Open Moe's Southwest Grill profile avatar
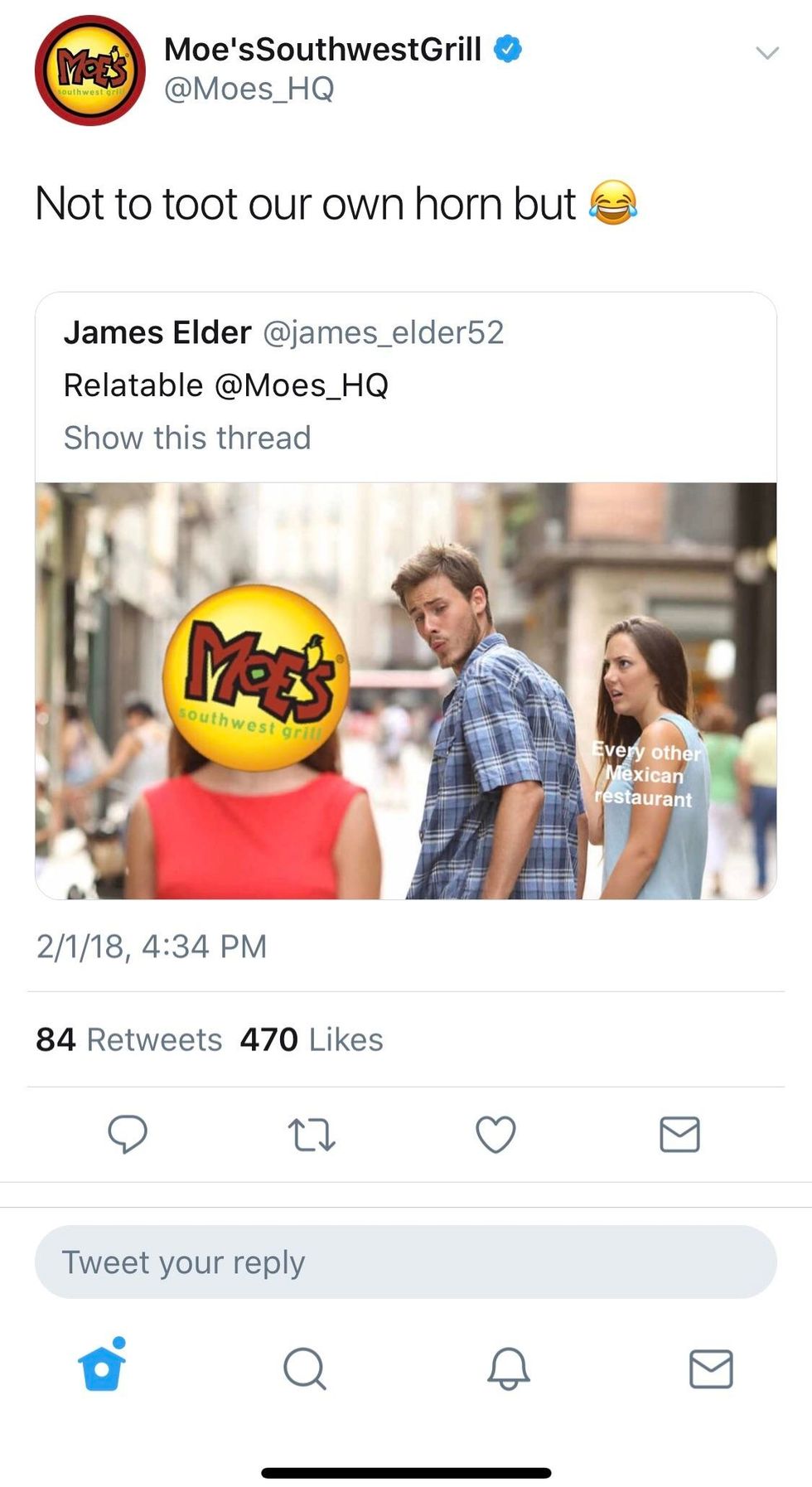812x1487 pixels. pos(90,70)
